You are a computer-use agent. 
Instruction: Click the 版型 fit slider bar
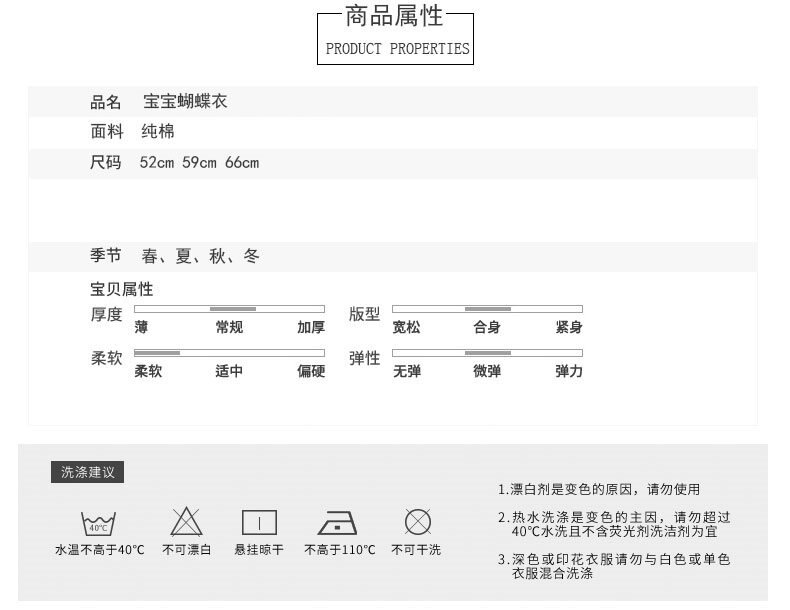(487, 309)
